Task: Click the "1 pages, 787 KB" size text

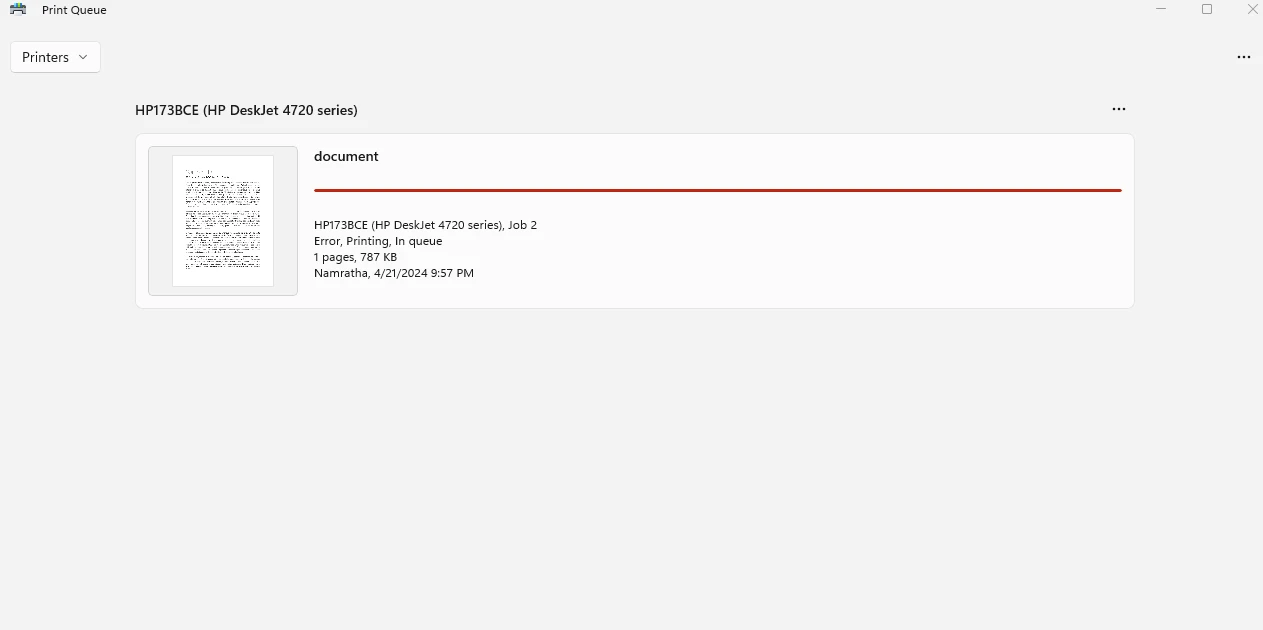Action: point(355,257)
